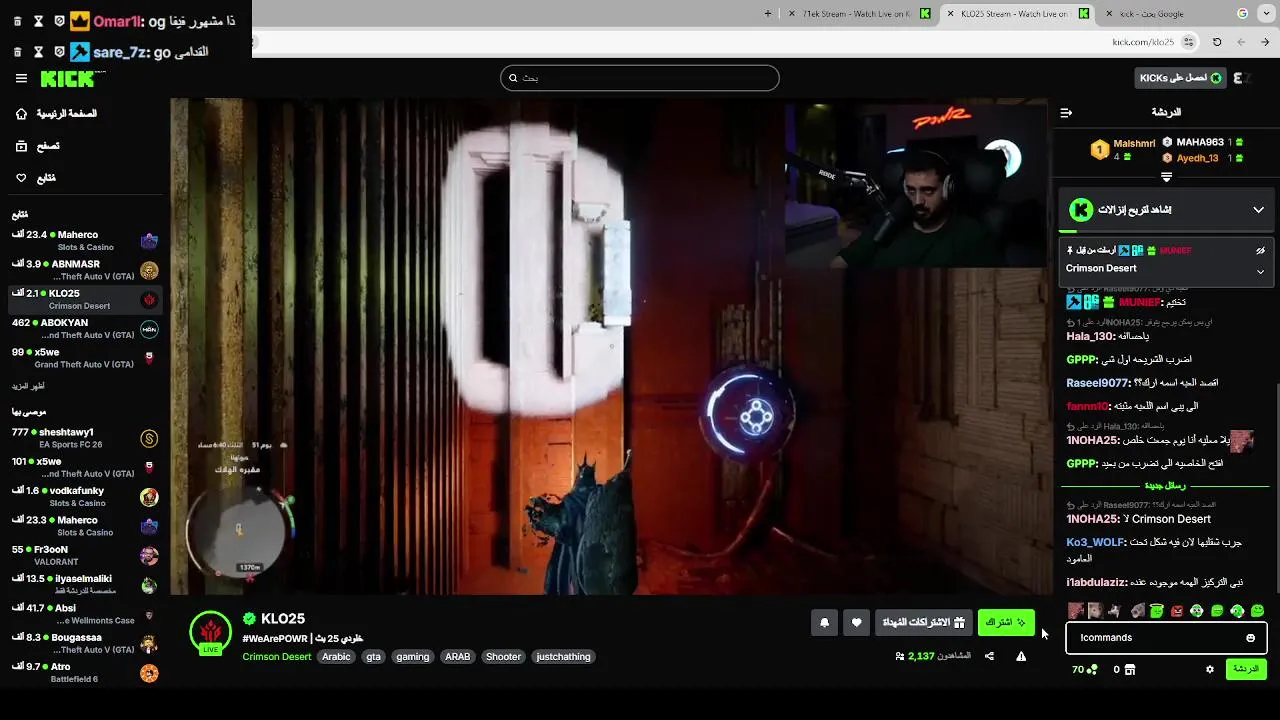Expand the watch-to-win drops banner

pos(1258,210)
